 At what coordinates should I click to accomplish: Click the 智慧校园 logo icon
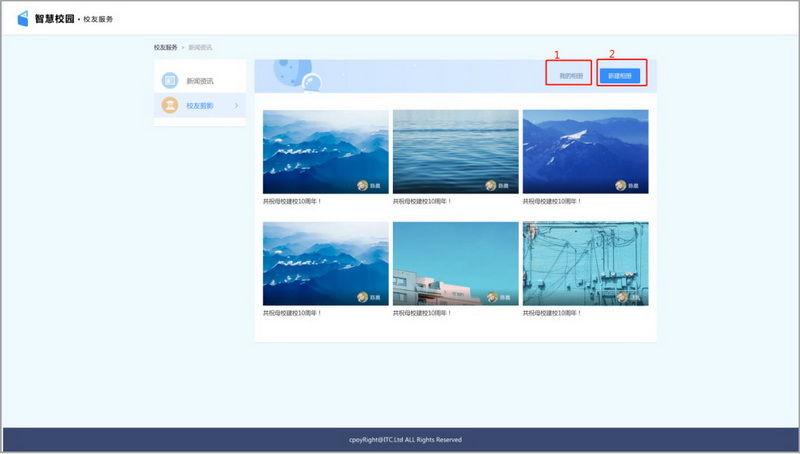(x=23, y=19)
